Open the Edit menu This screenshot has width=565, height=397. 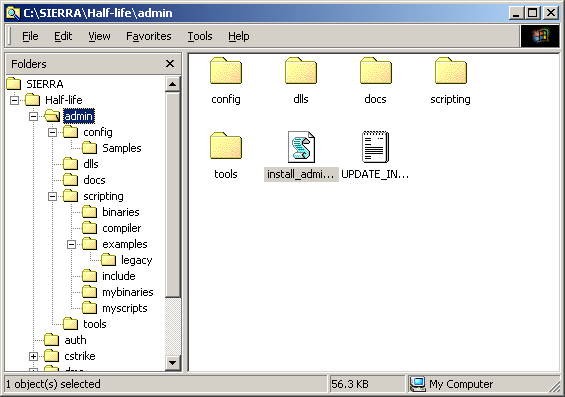[x=63, y=36]
